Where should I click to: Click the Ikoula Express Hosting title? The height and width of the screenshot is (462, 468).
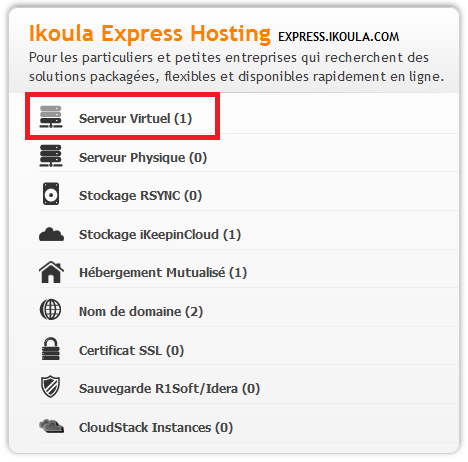click(150, 34)
